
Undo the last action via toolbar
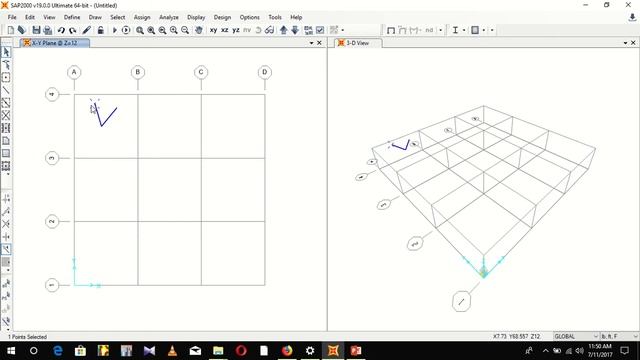click(61, 30)
